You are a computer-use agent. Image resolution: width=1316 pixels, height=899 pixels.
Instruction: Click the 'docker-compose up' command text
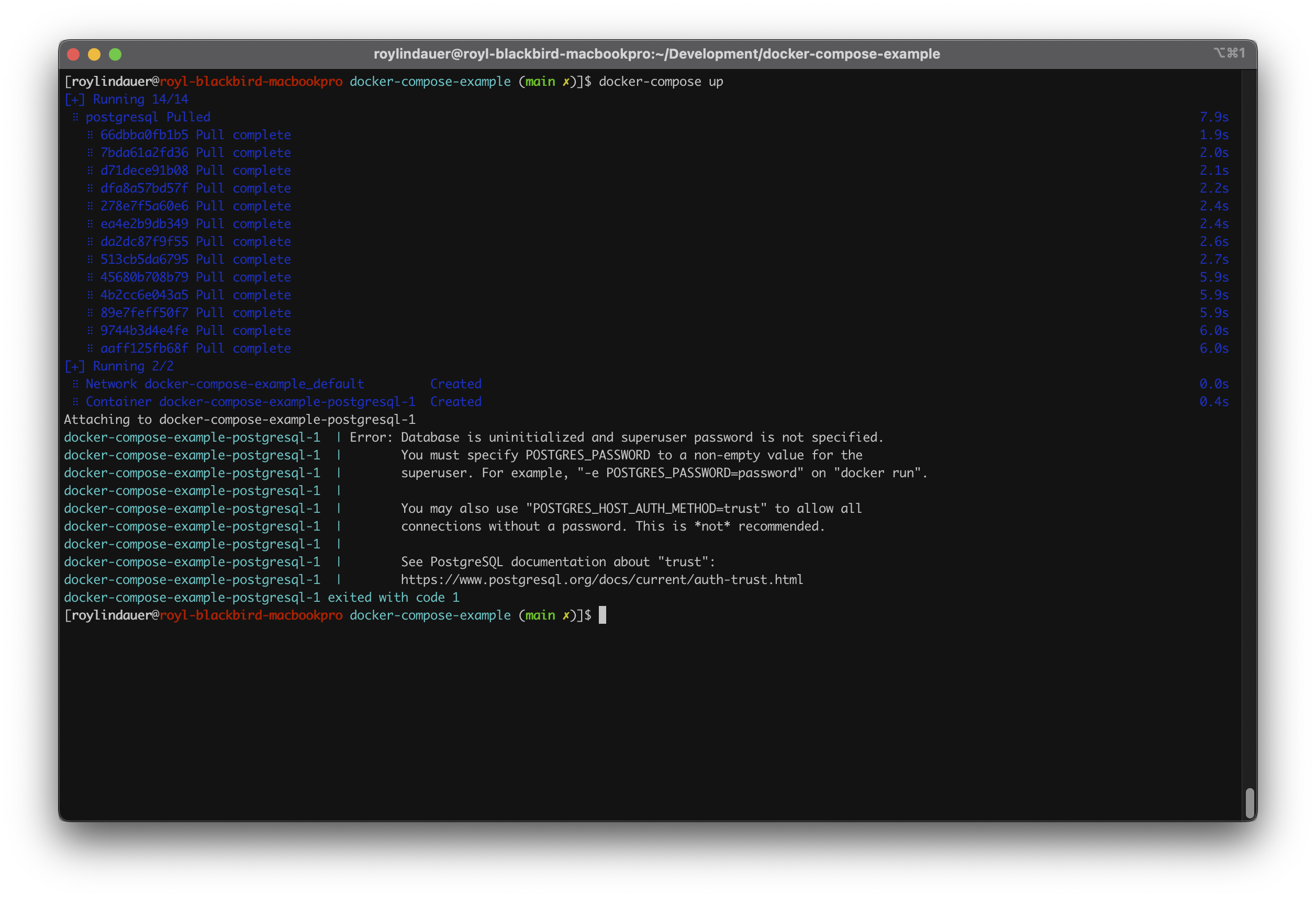pos(661,82)
